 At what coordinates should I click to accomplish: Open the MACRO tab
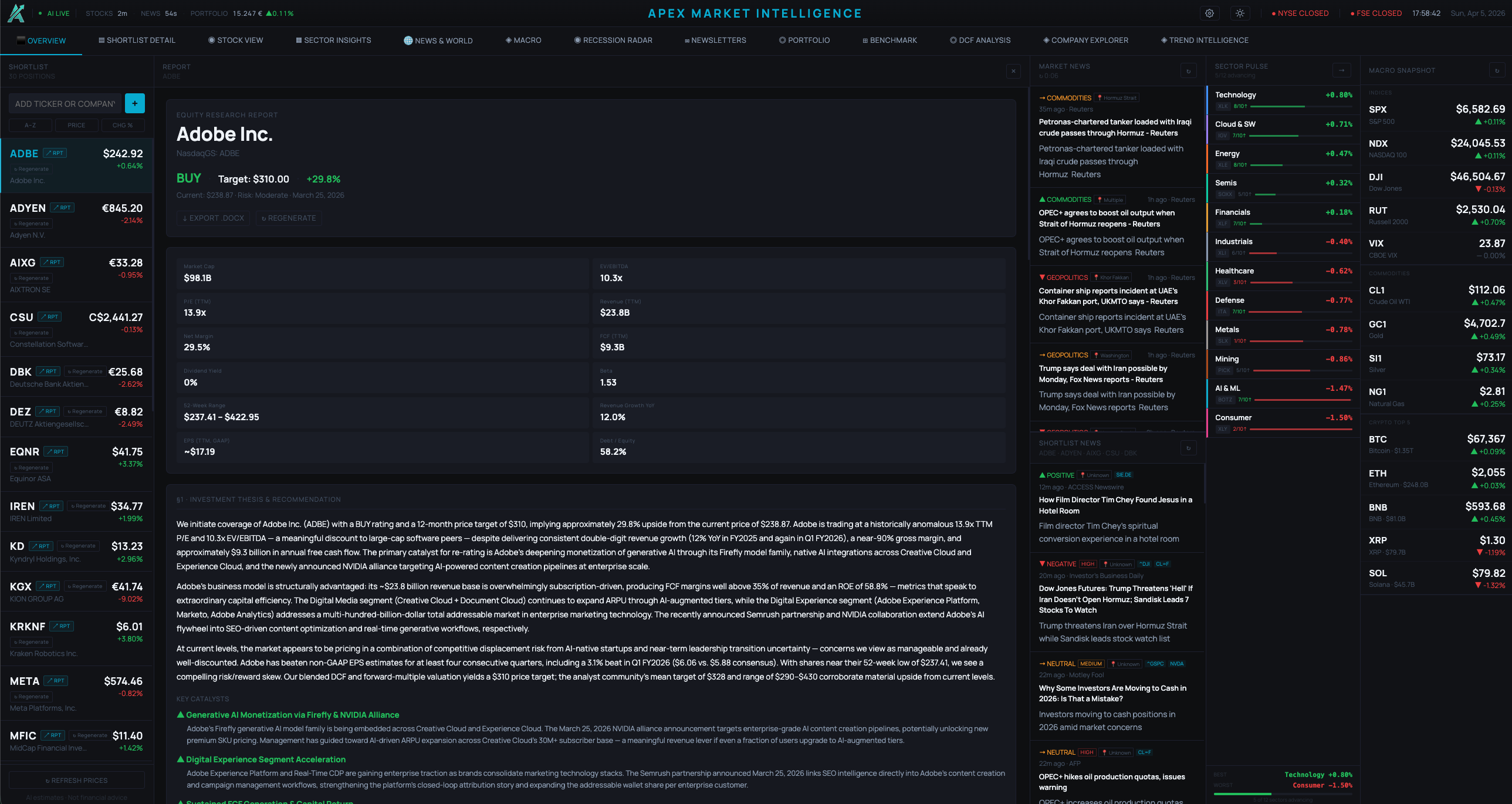coord(523,40)
